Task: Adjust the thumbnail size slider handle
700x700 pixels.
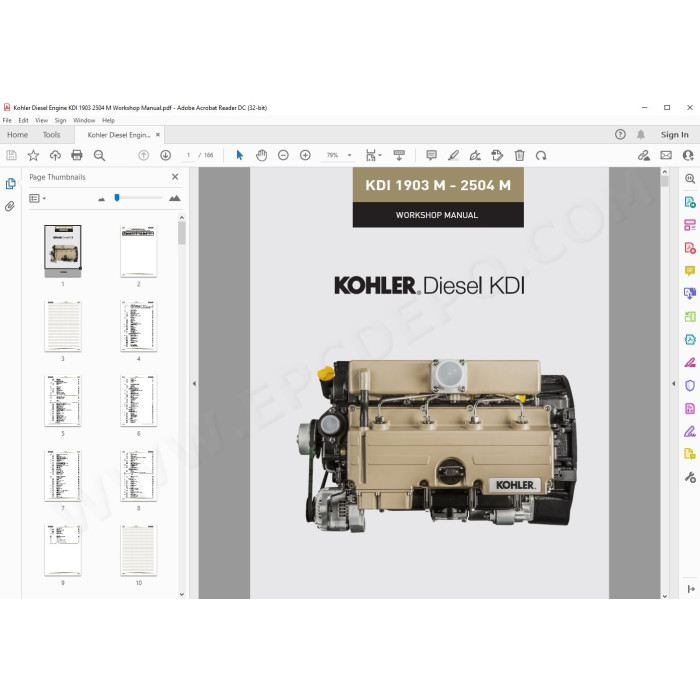Action: click(x=117, y=198)
